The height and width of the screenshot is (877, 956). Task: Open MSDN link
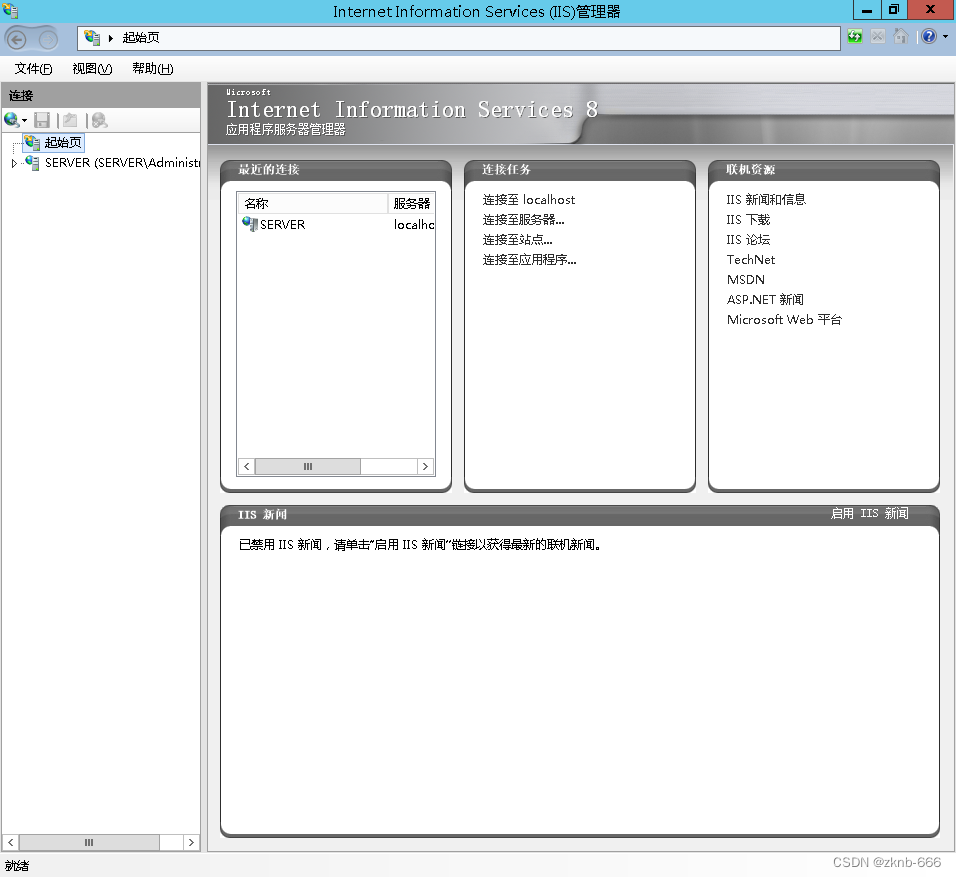point(745,280)
